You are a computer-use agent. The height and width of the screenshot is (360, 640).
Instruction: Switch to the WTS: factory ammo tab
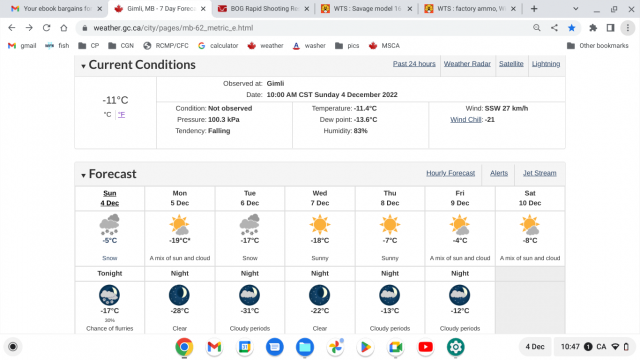(470, 9)
